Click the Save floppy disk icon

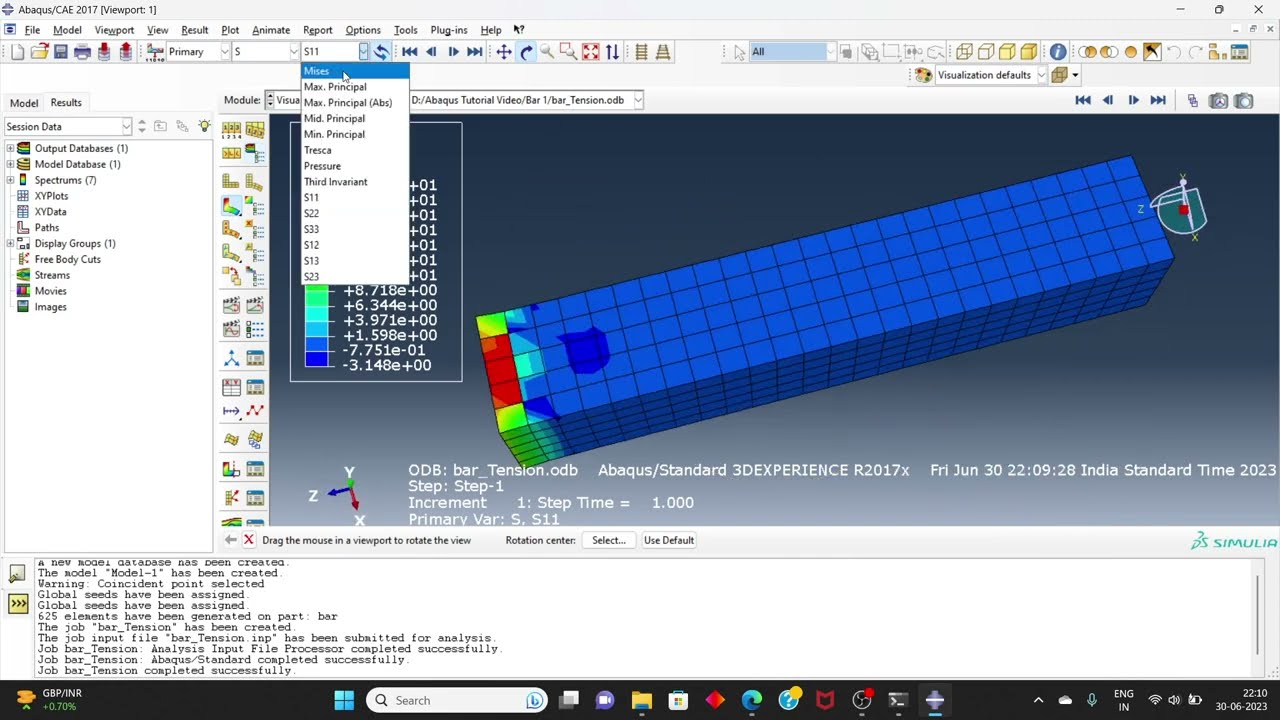pyautogui.click(x=61, y=52)
